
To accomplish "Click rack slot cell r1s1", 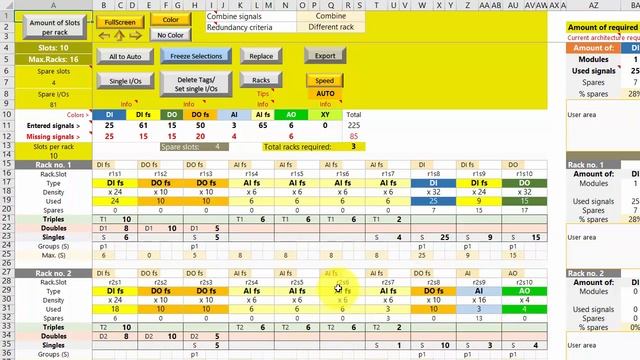I will [x=115, y=174].
